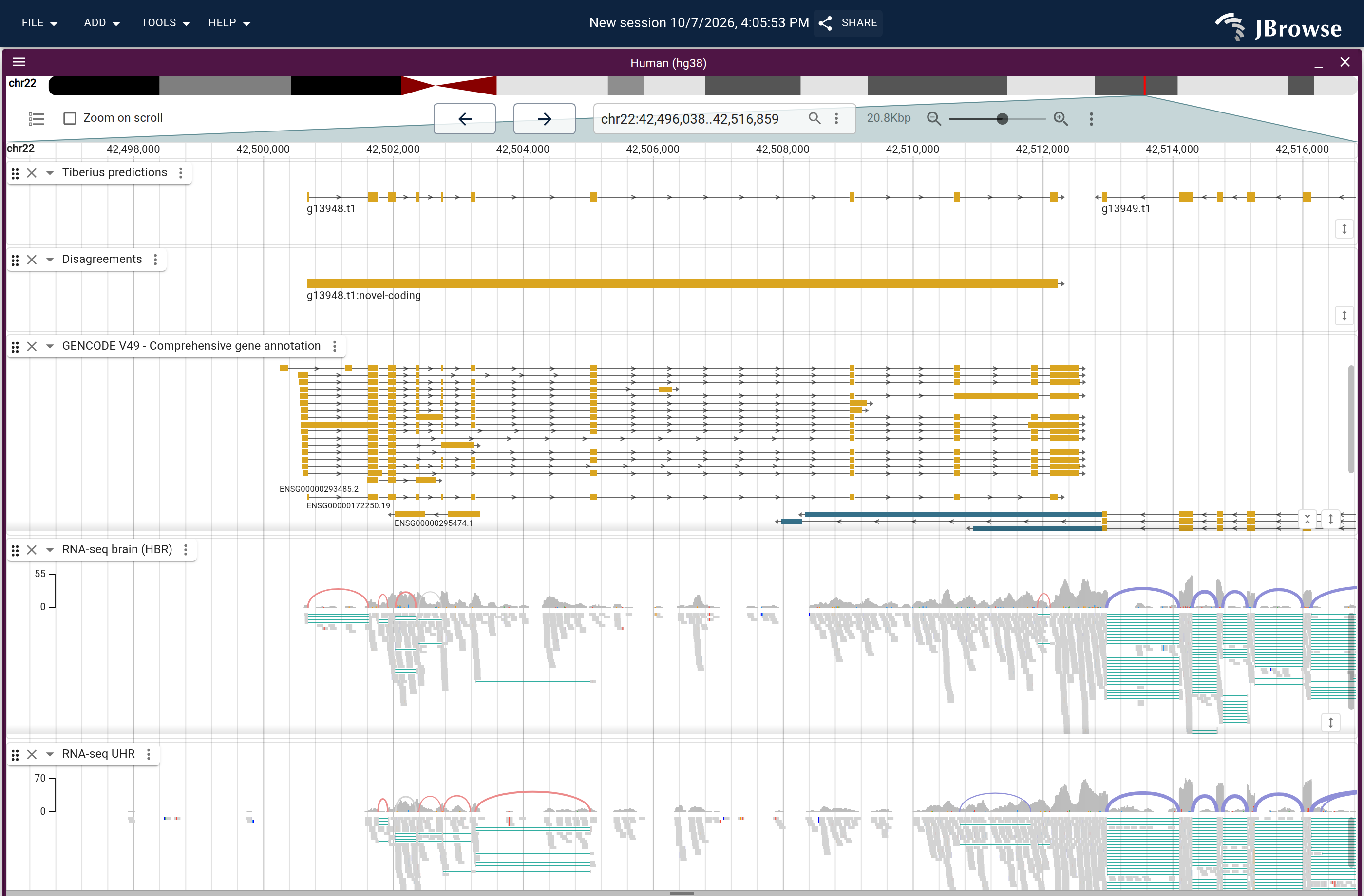Click the zoom out magnifier
The width and height of the screenshot is (1364, 896).
933,119
